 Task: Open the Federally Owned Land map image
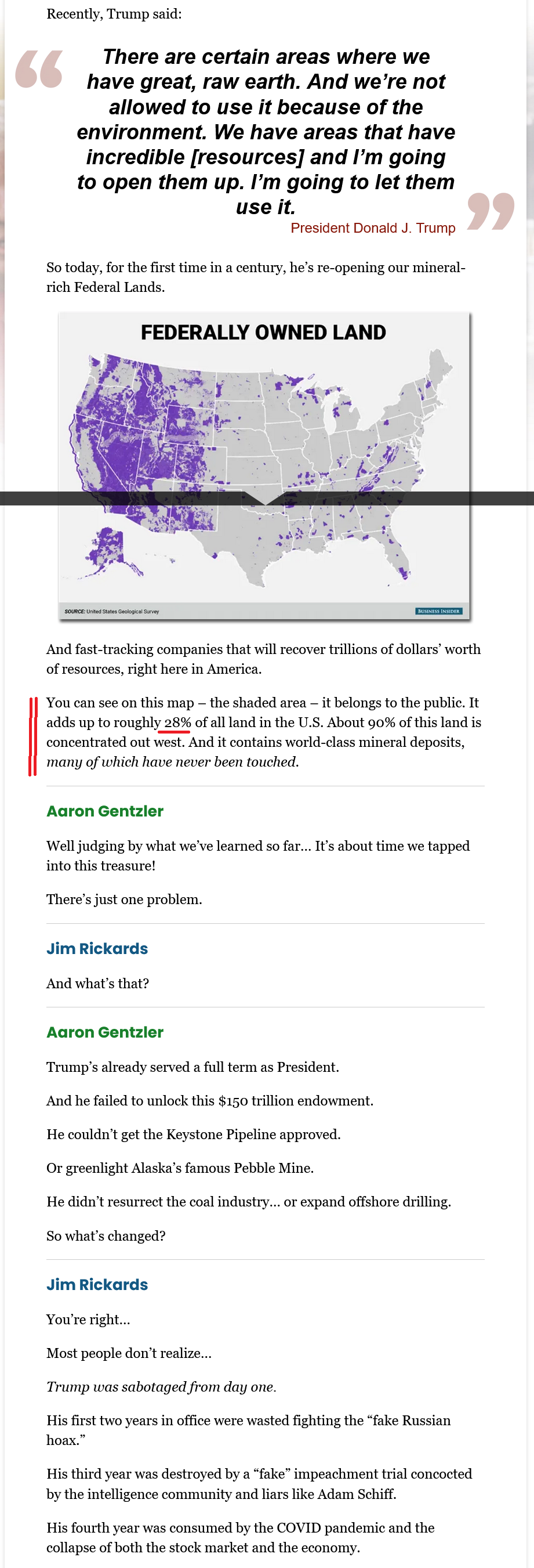[x=264, y=426]
